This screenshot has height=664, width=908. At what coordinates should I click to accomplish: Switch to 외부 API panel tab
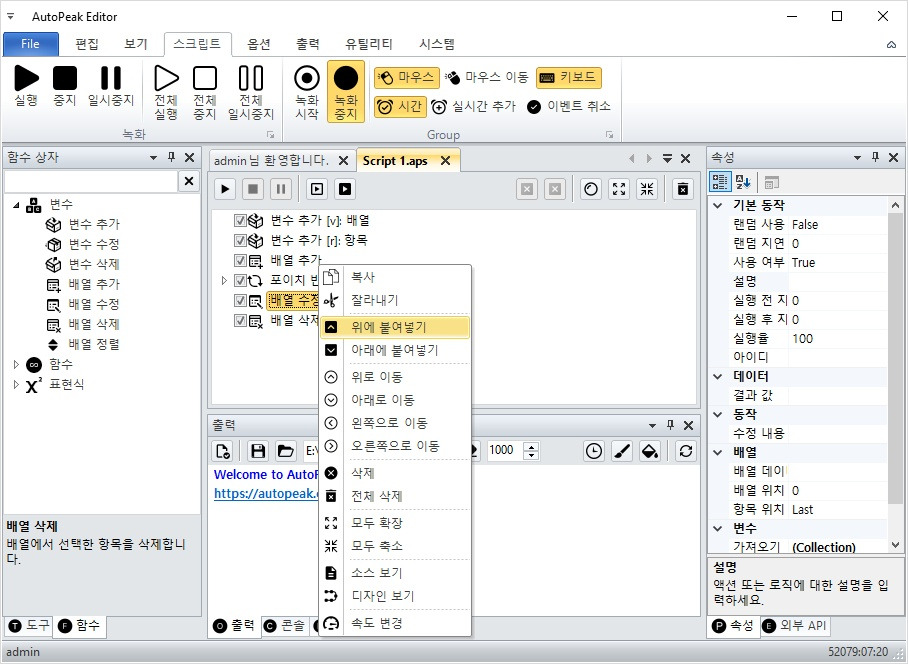click(794, 625)
